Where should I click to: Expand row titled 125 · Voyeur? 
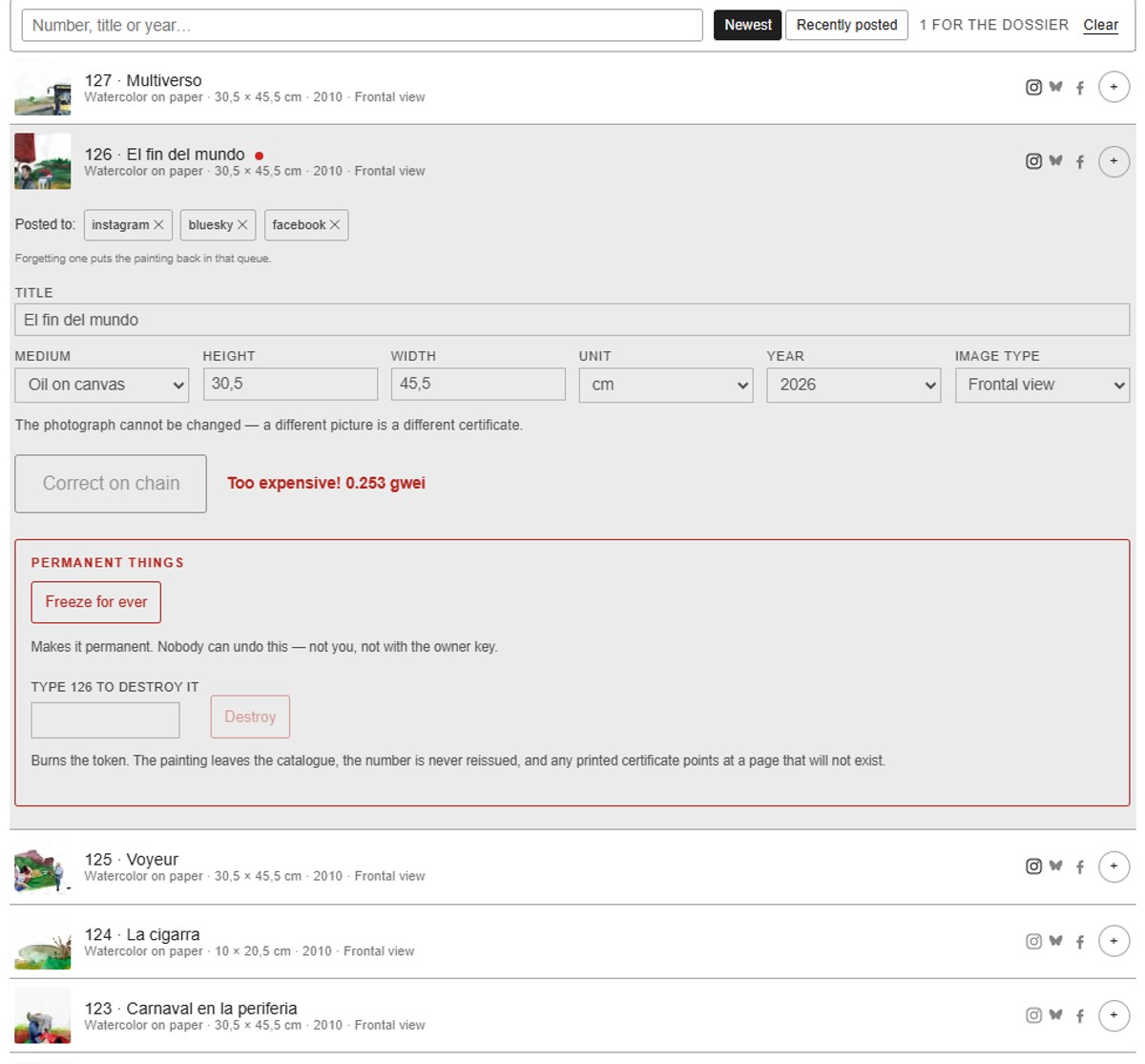(572, 866)
